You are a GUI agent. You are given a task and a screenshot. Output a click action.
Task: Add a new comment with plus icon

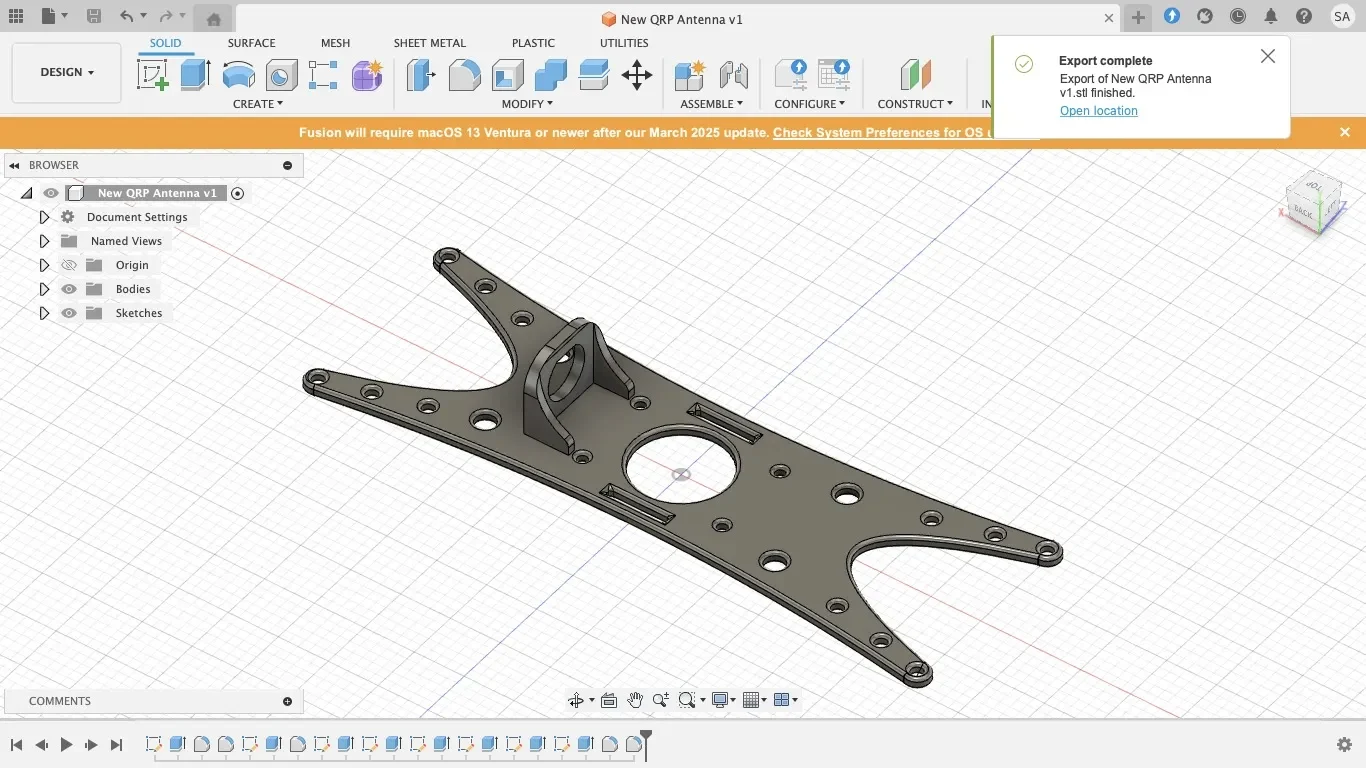tap(287, 701)
